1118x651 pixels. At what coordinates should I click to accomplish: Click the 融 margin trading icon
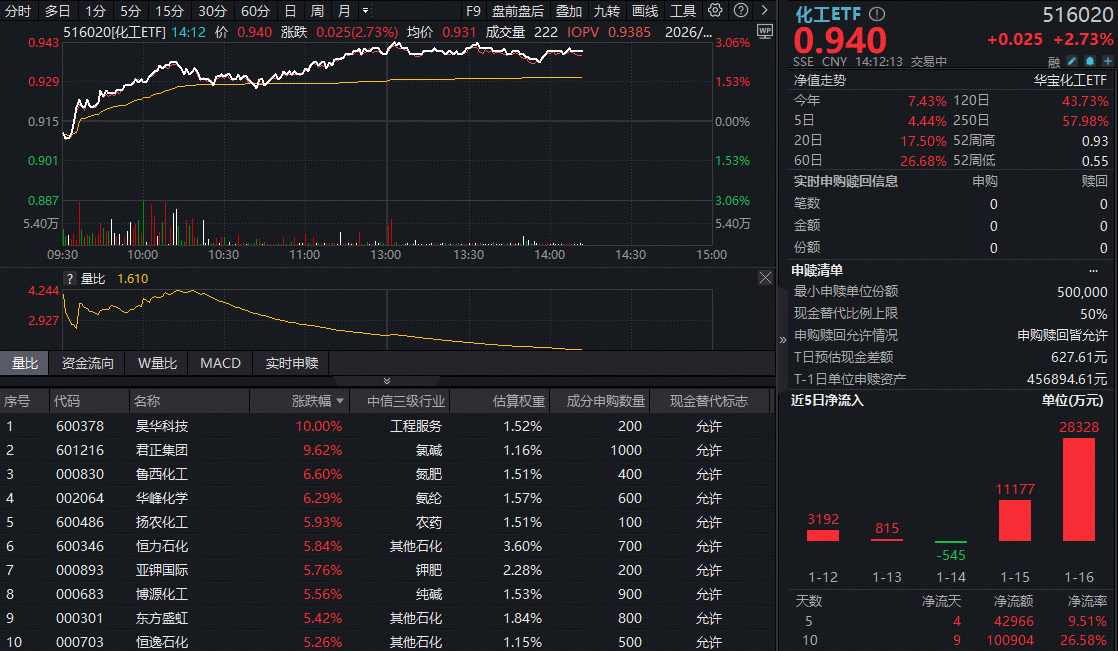point(1052,61)
